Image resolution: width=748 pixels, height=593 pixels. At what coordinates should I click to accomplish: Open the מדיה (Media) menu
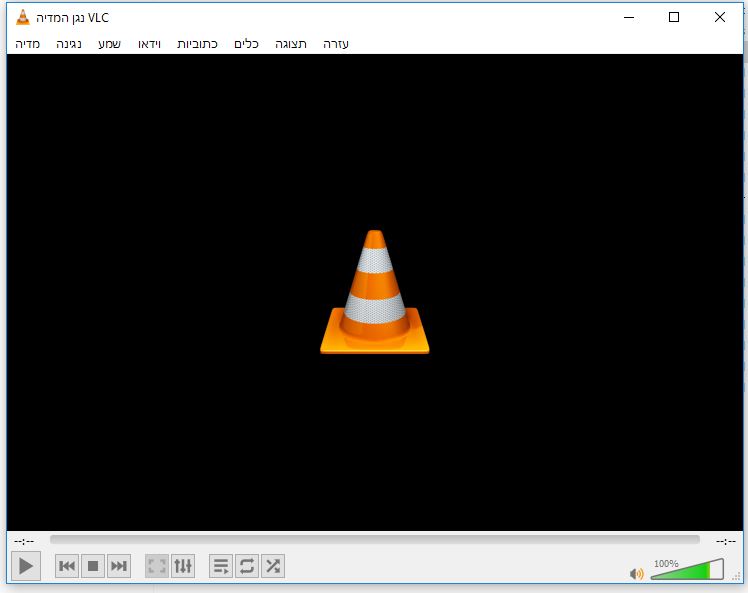[27, 44]
